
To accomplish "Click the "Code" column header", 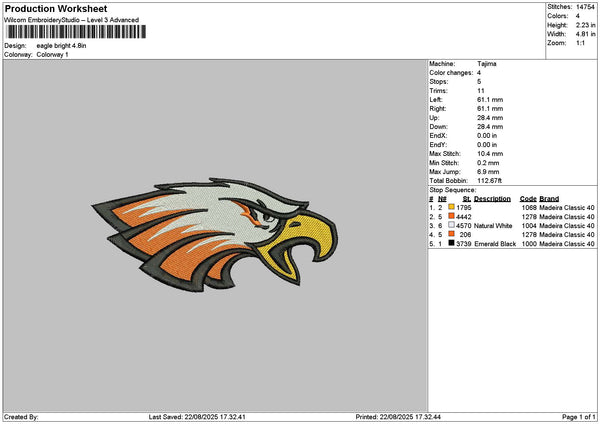I will click(528, 199).
